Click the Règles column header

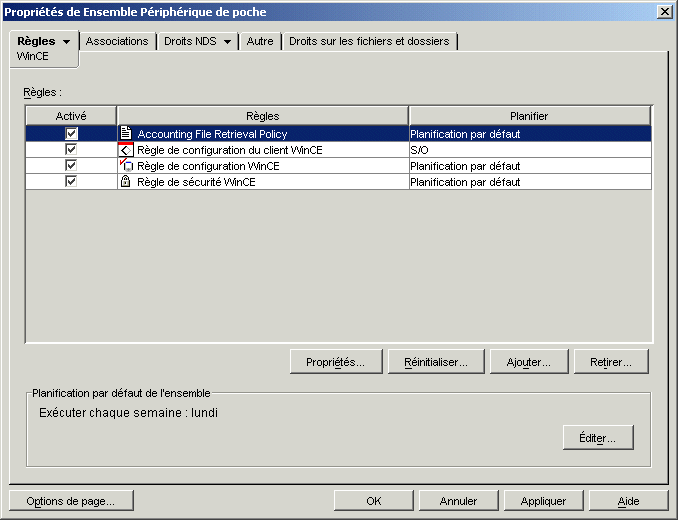point(262,116)
